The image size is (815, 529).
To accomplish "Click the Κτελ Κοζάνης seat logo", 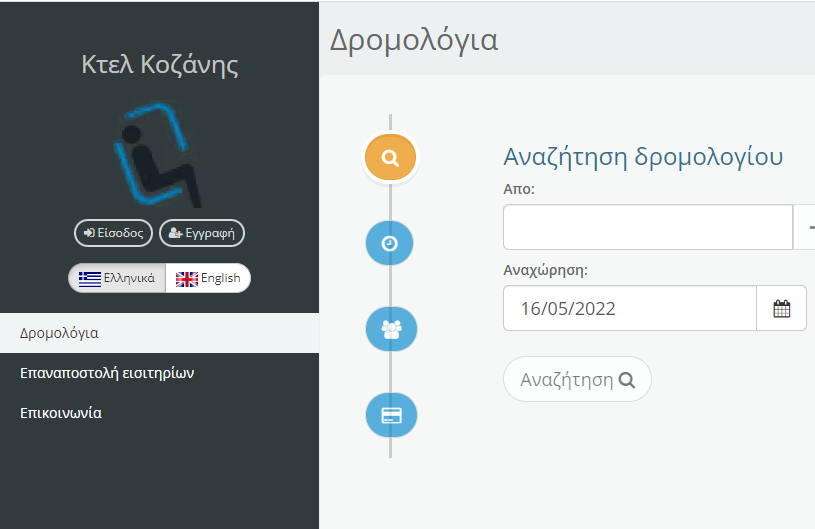I will [157, 154].
